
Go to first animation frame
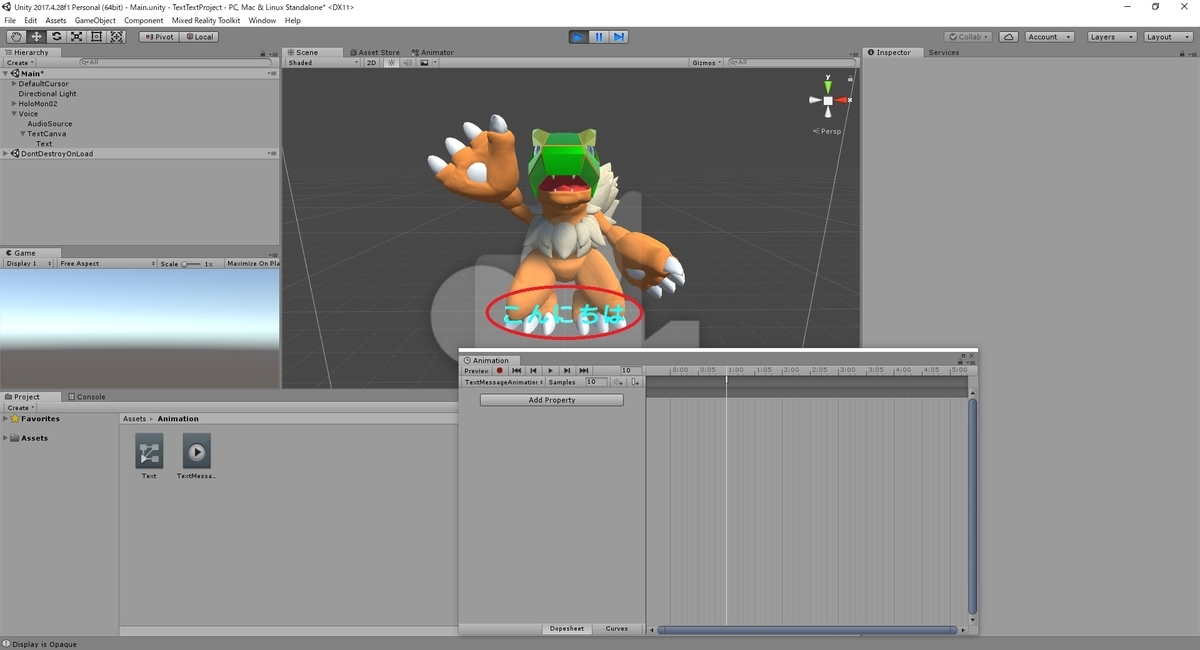pos(517,370)
